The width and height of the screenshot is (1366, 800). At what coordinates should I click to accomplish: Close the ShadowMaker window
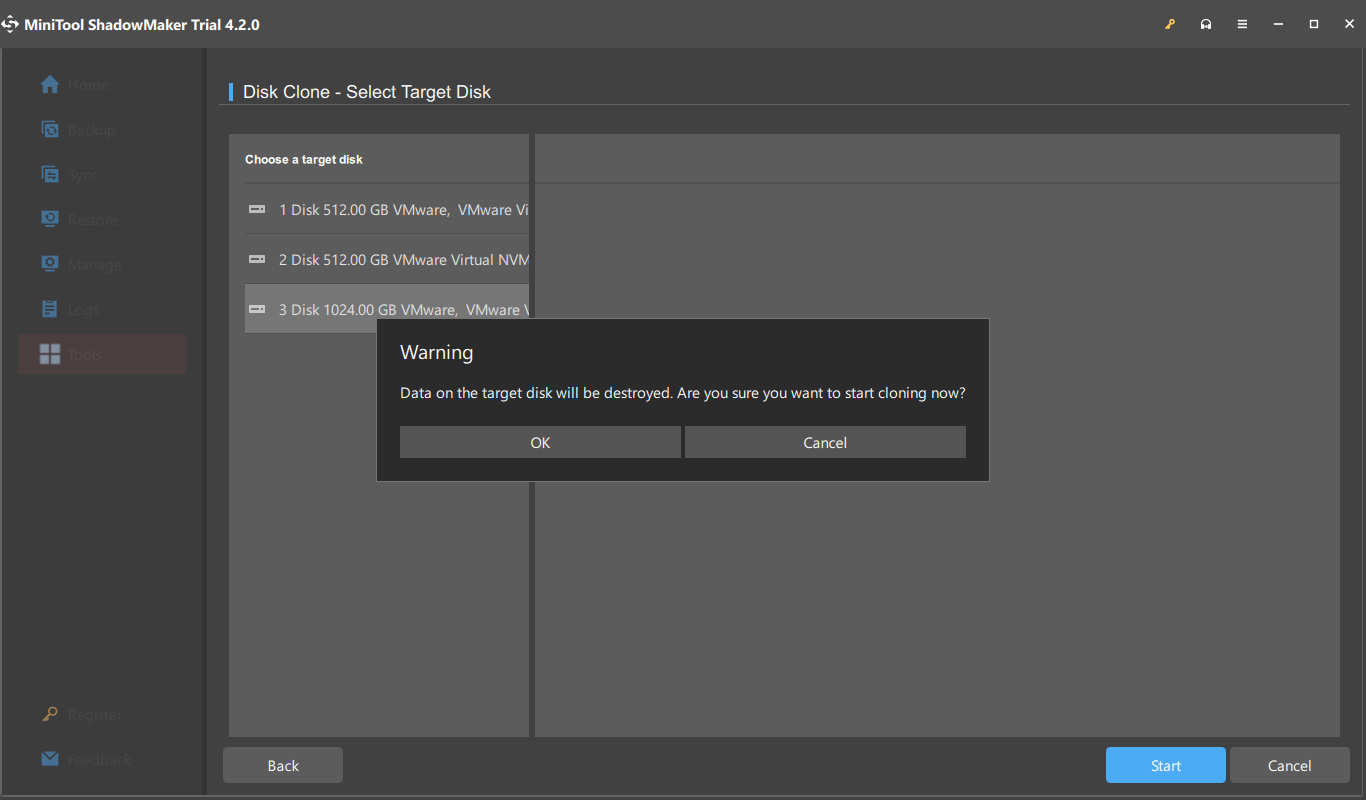1349,24
